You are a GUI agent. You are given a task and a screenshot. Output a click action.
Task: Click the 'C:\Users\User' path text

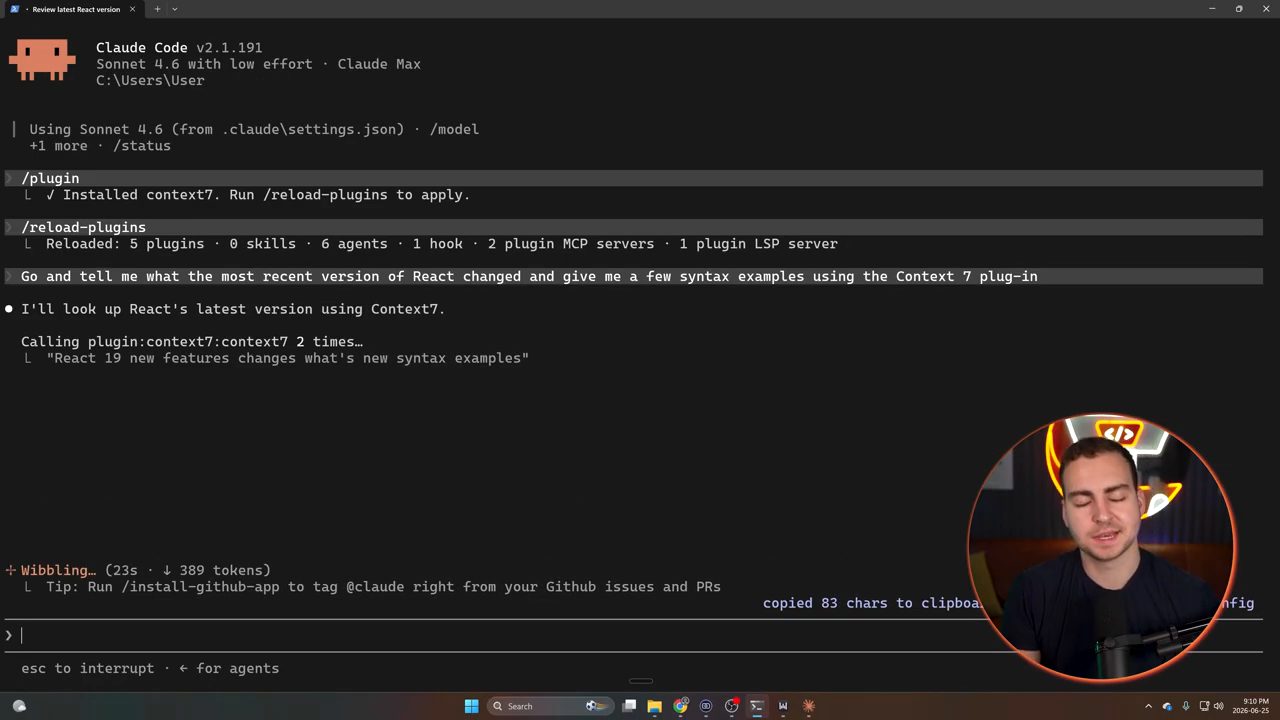coord(150,80)
